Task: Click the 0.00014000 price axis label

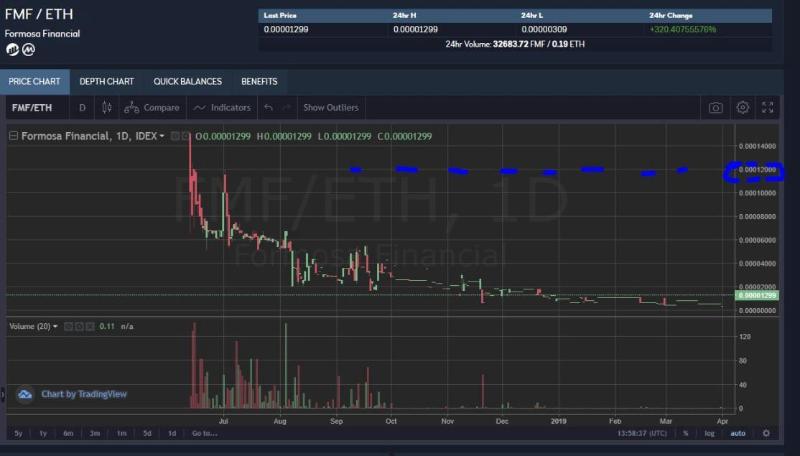Action: [x=757, y=146]
